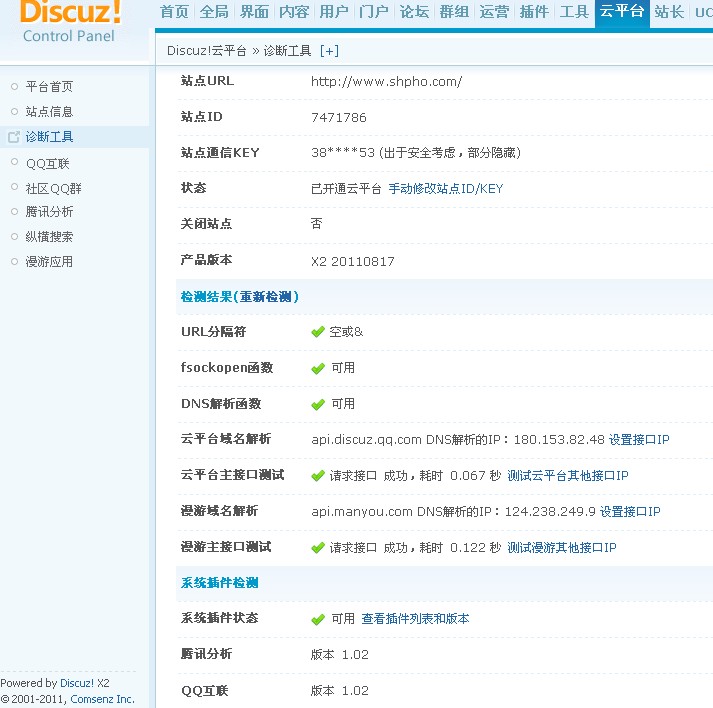Open 腾讯分析 in the sidebar
The height and width of the screenshot is (708, 713).
click(x=49, y=211)
